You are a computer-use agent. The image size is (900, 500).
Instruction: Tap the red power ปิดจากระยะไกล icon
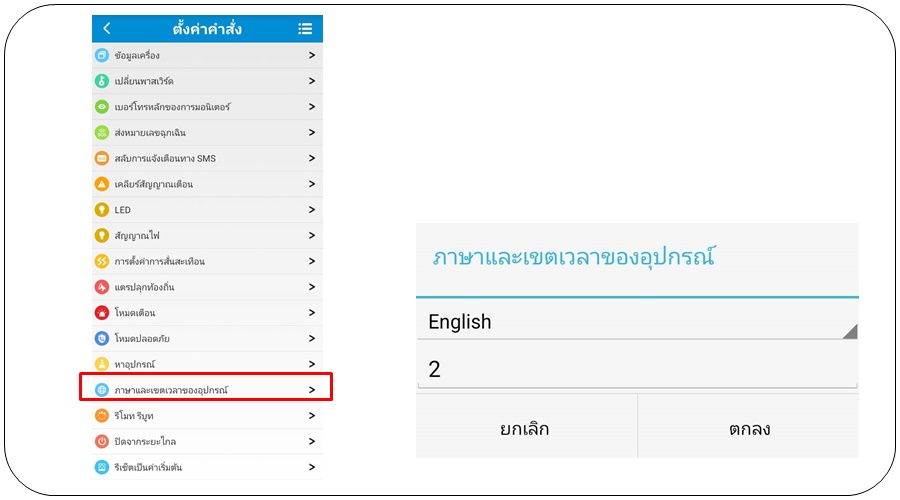(x=101, y=441)
